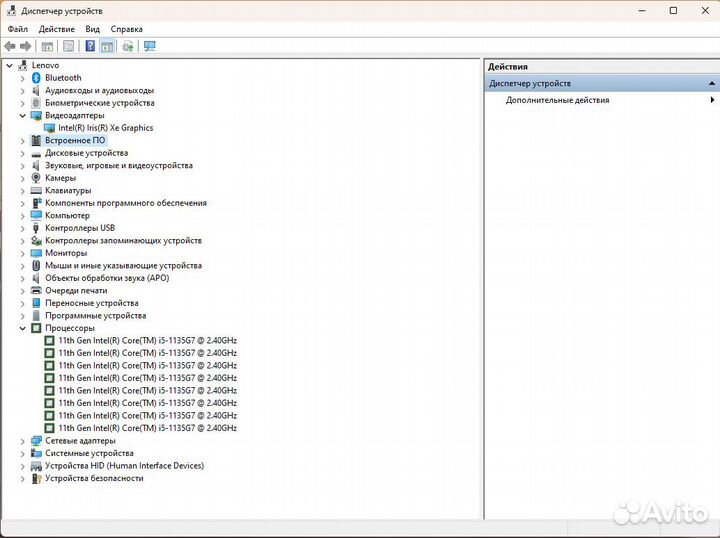Select Intel(R) Iris(R) Xe Graphics device
The width and height of the screenshot is (720, 538).
(x=106, y=128)
